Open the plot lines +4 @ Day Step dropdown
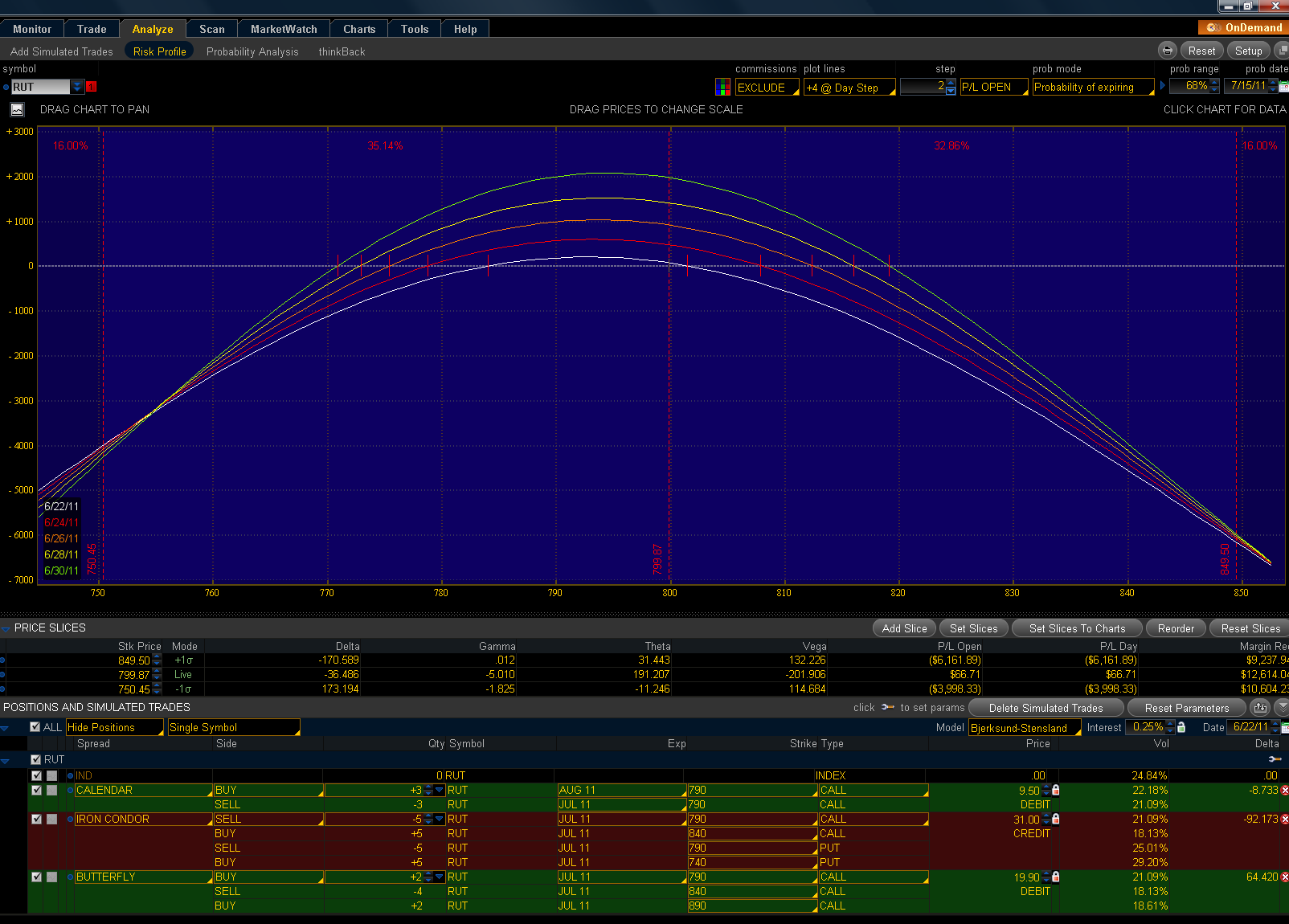 pos(850,87)
